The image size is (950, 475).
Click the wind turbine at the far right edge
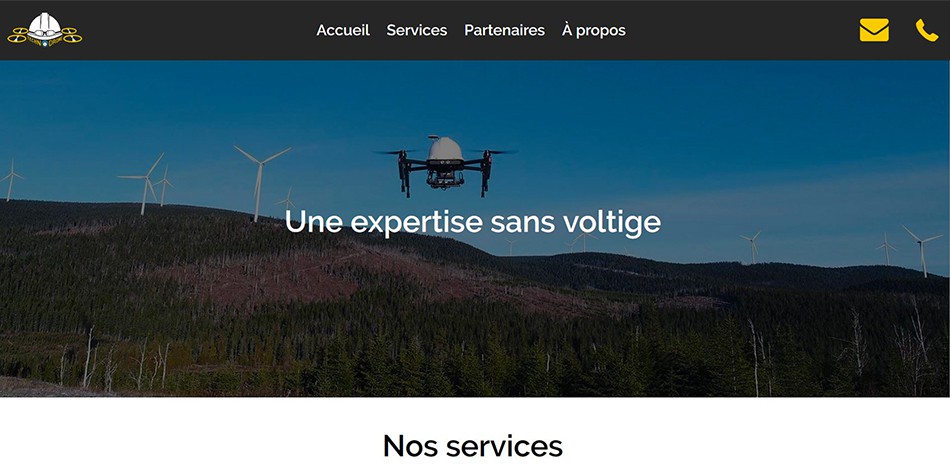point(922,250)
